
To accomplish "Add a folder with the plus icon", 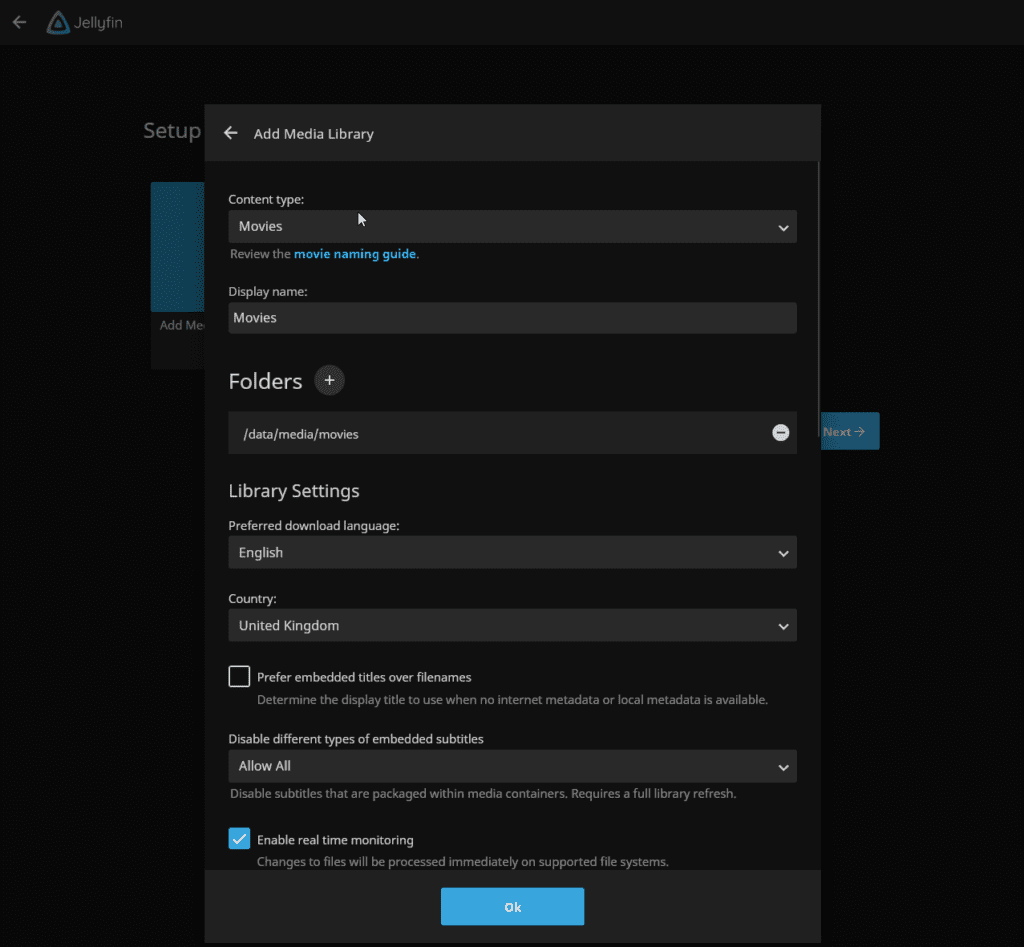I will (x=330, y=380).
